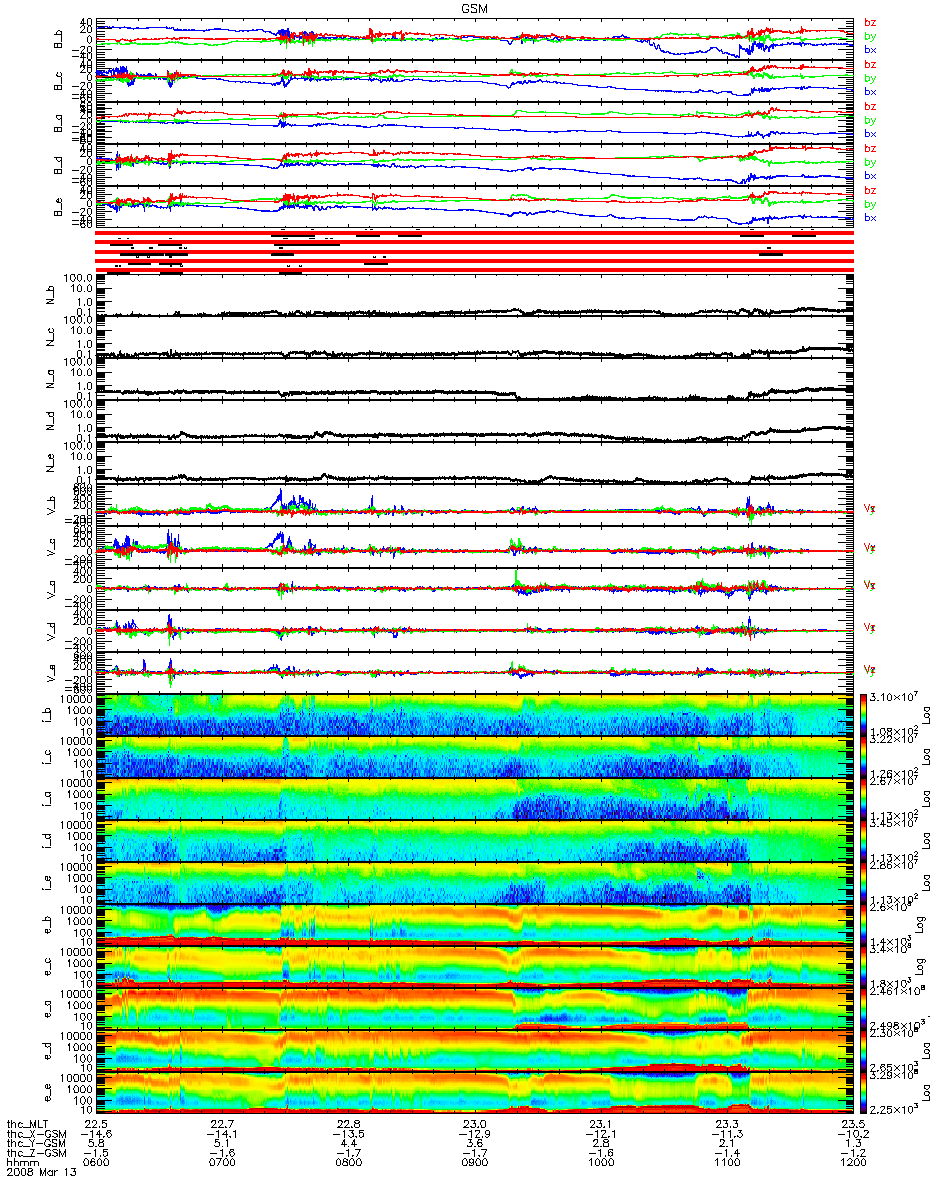This screenshot has width=930, height=1200.
Task: Click the 1000 time tick label
Action: coord(600,1164)
